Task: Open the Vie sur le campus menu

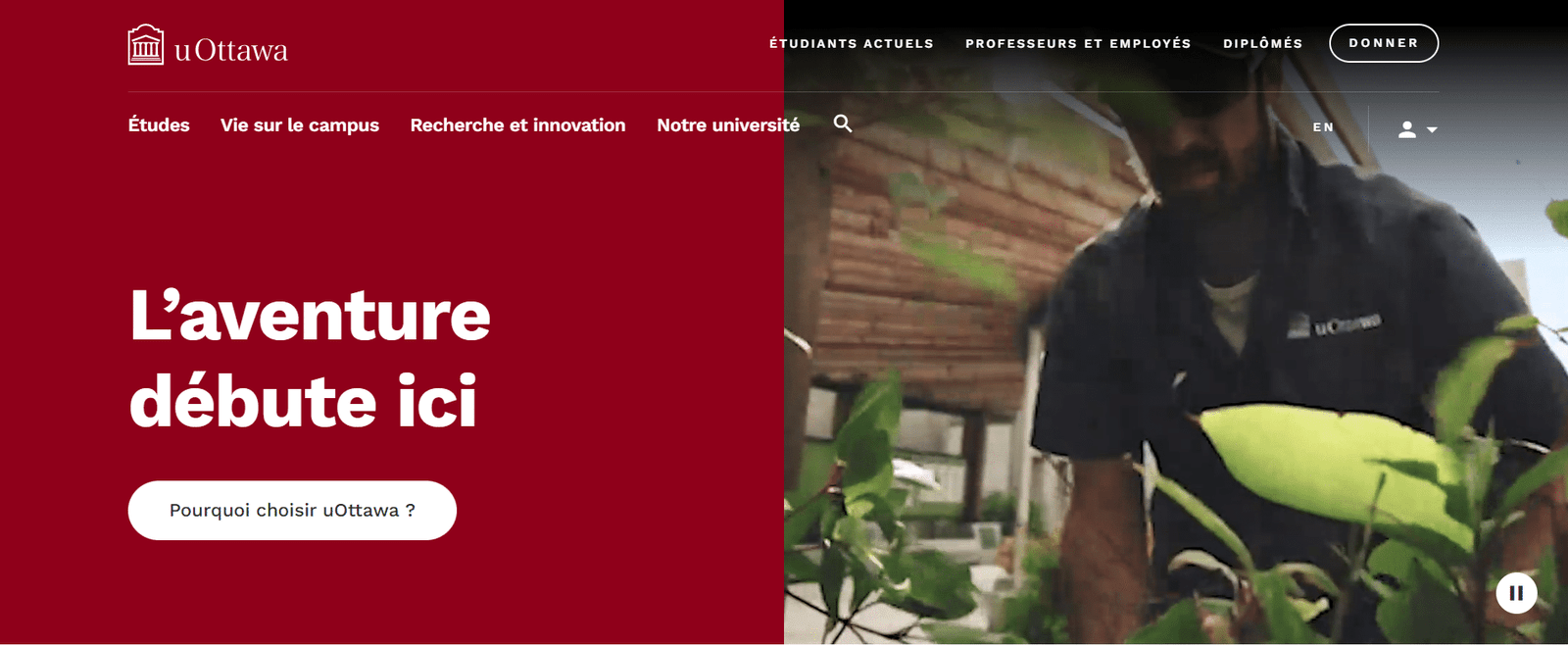Action: point(300,125)
